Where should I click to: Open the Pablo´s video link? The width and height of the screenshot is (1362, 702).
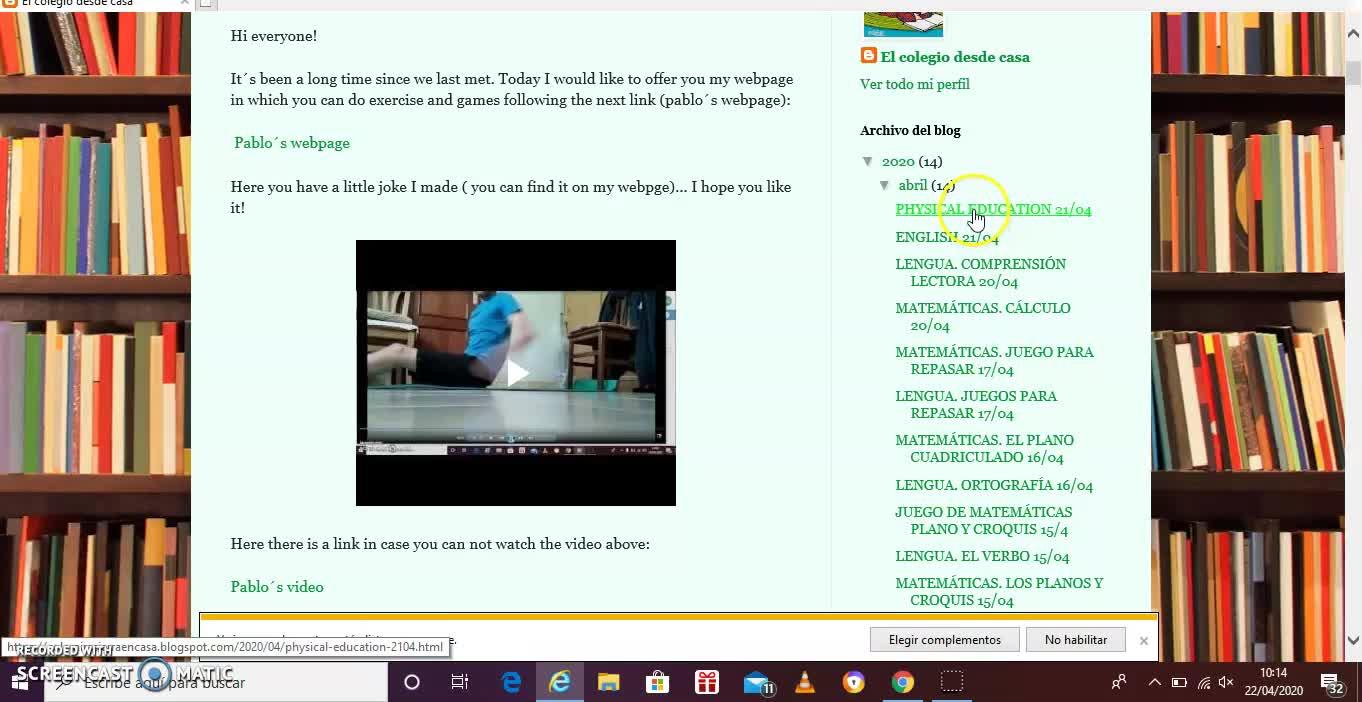(x=277, y=587)
